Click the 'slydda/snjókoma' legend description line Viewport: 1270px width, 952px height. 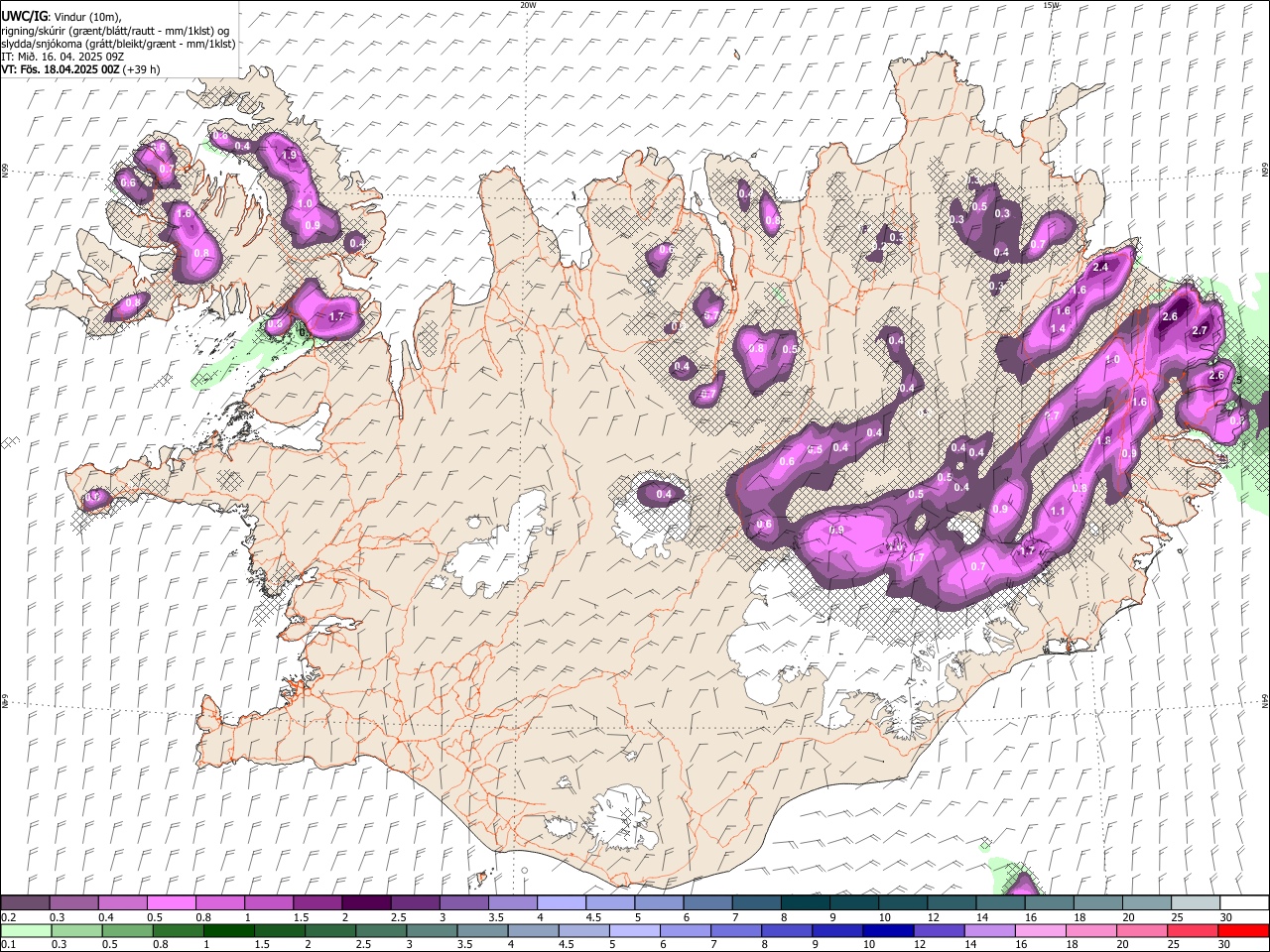tap(119, 44)
